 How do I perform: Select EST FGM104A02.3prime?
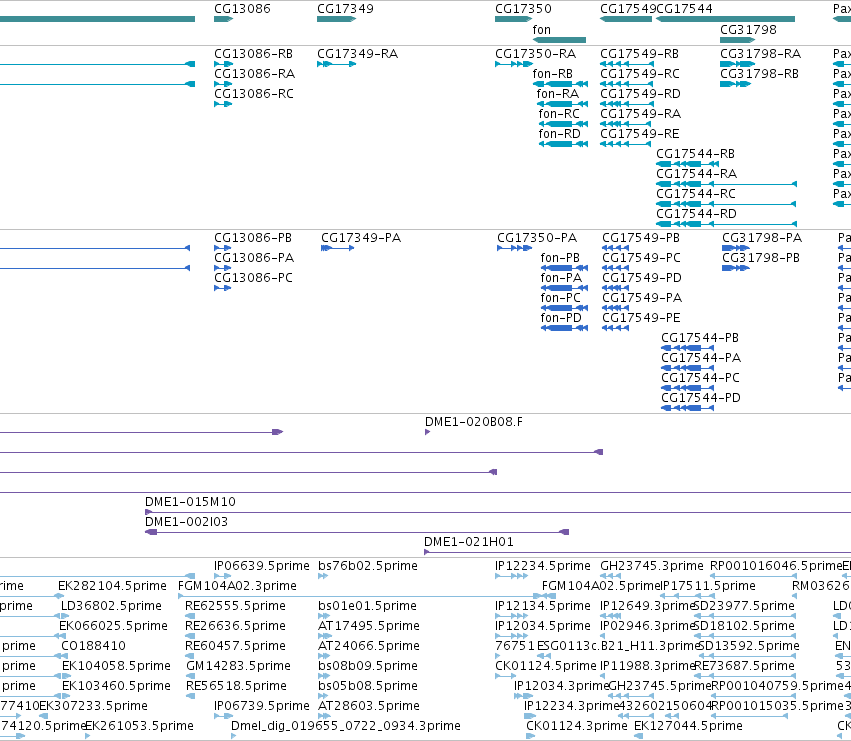pyautogui.click(x=238, y=586)
